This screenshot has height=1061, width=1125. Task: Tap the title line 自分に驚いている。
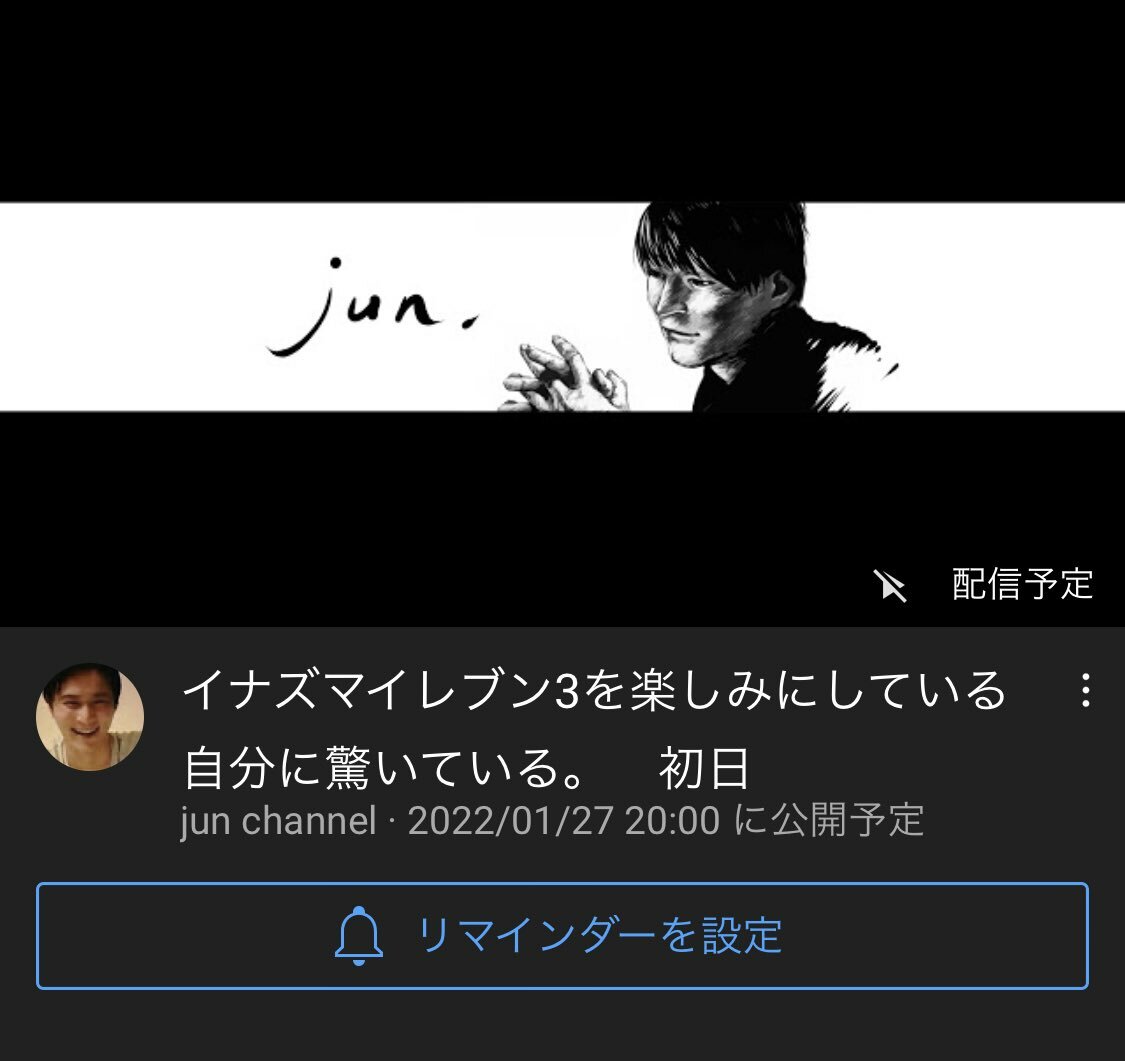[x=385, y=768]
